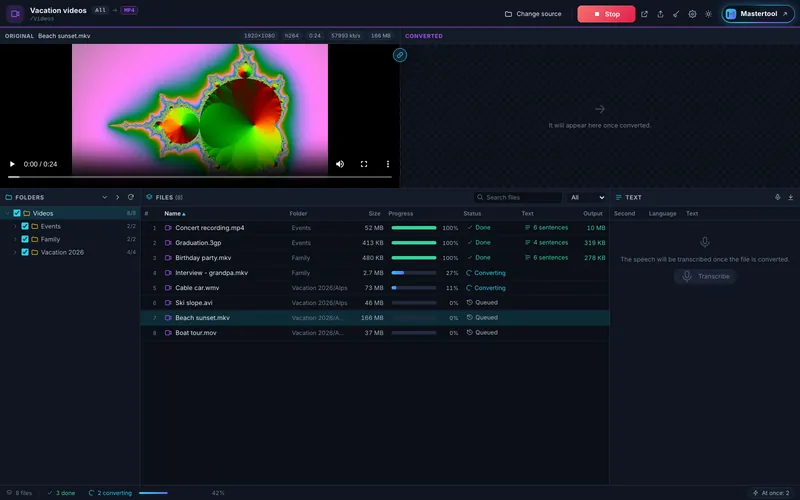Uncheck the Events folder checkbox
This screenshot has height=500, width=800.
click(25, 226)
